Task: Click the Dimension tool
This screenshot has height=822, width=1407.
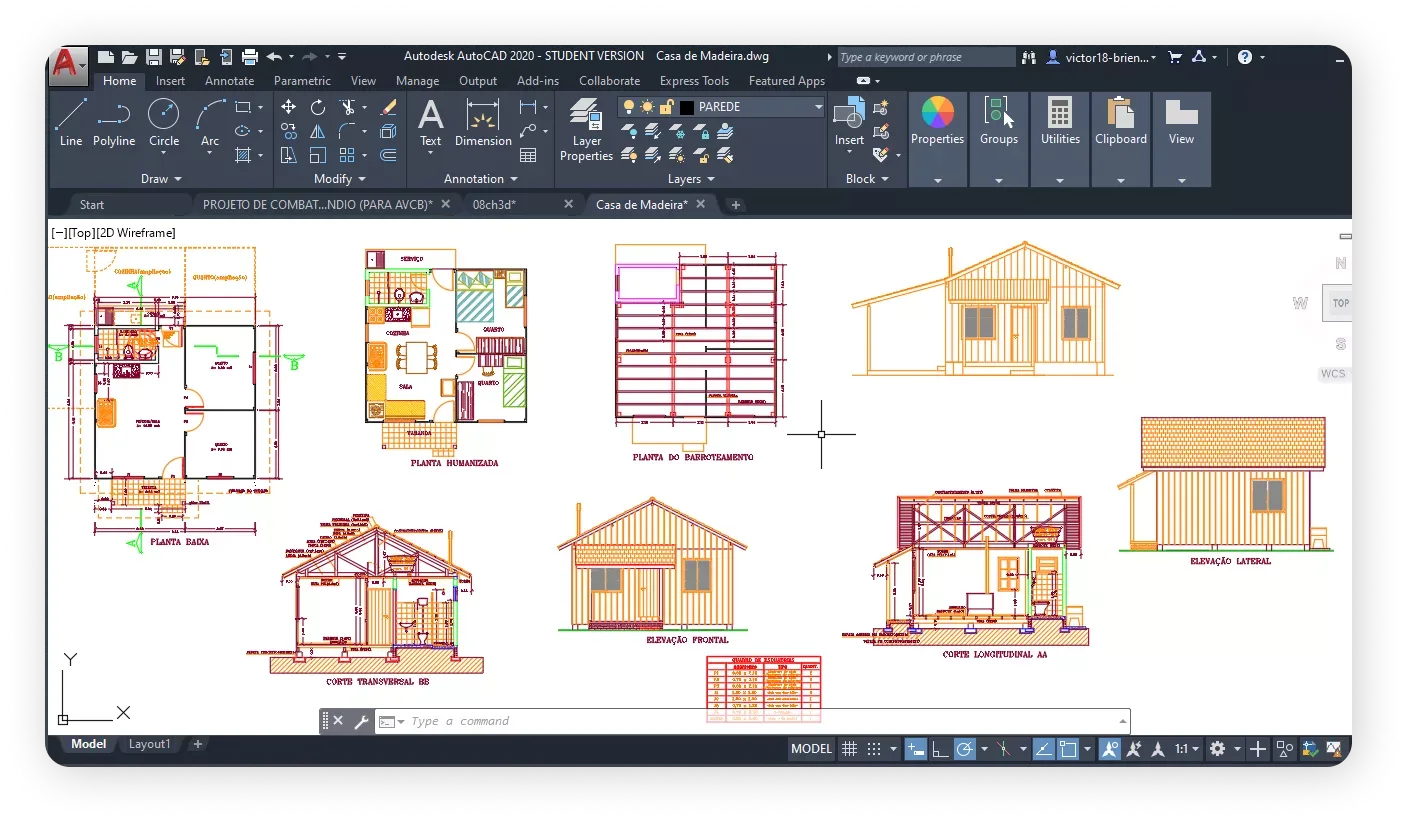Action: pos(483,123)
